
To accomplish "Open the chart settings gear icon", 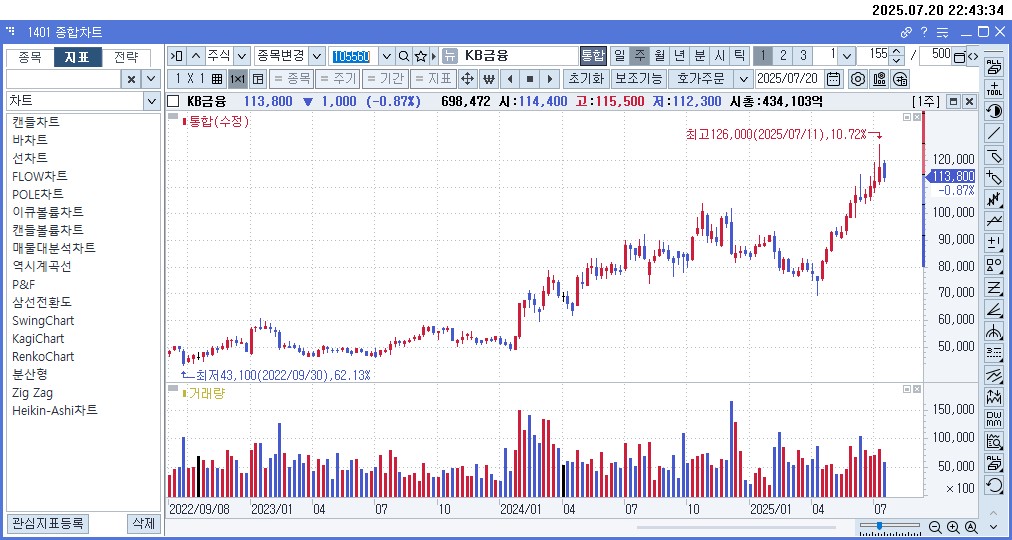I will click(x=857, y=79).
